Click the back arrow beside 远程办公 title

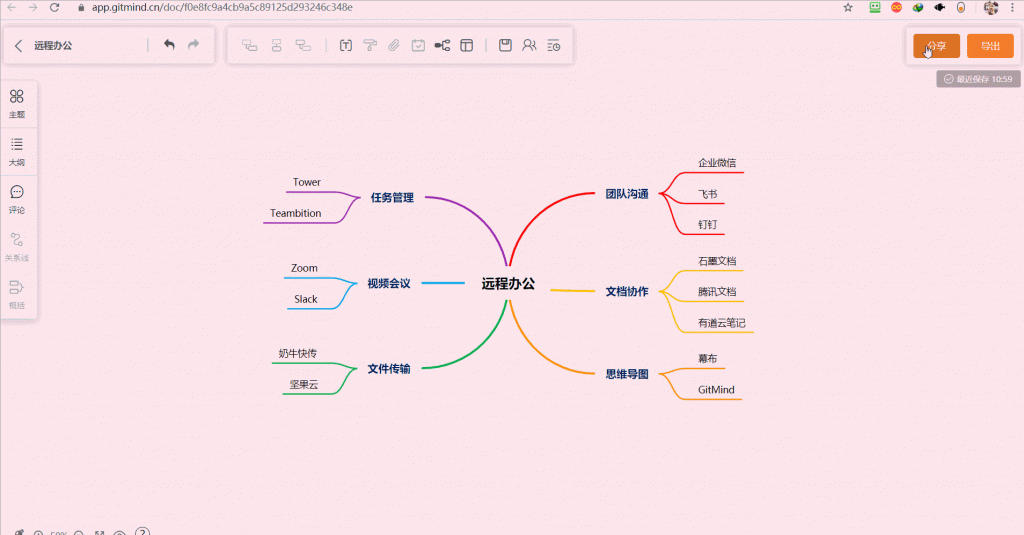(19, 46)
